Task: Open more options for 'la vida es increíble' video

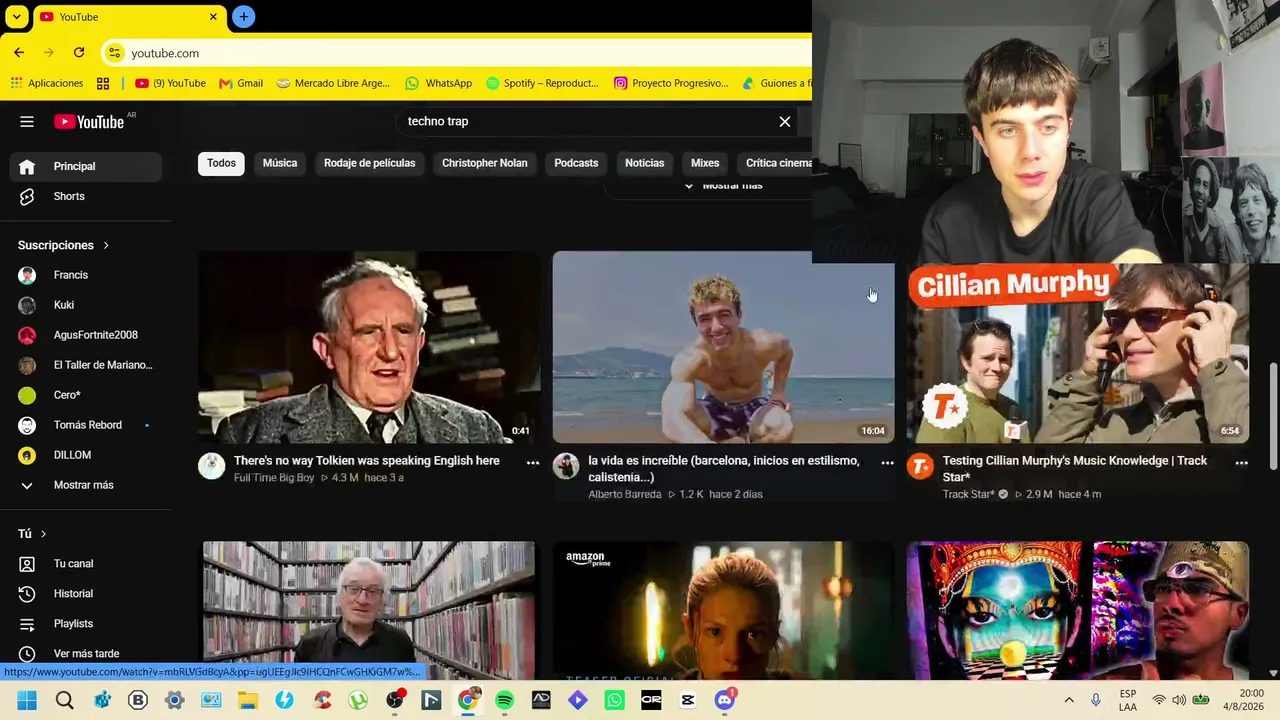Action: (887, 463)
